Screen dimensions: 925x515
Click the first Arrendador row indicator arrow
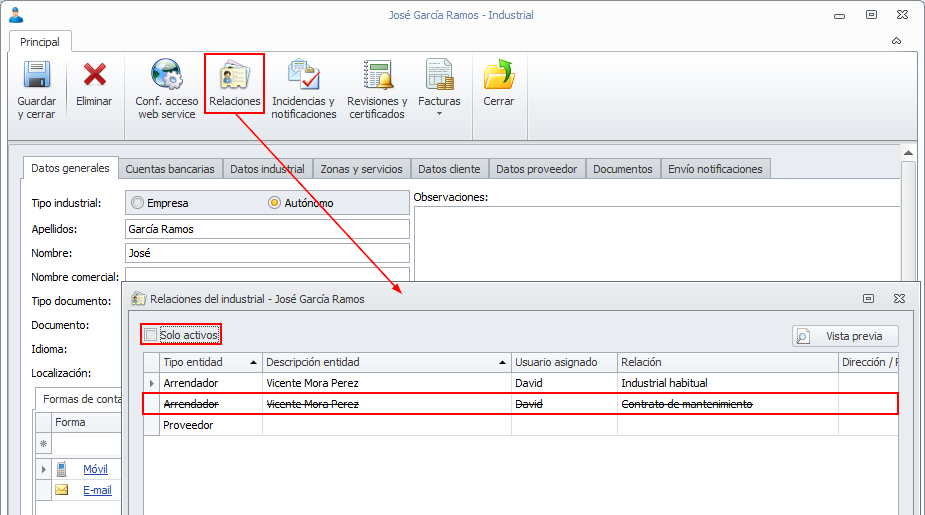(x=152, y=383)
